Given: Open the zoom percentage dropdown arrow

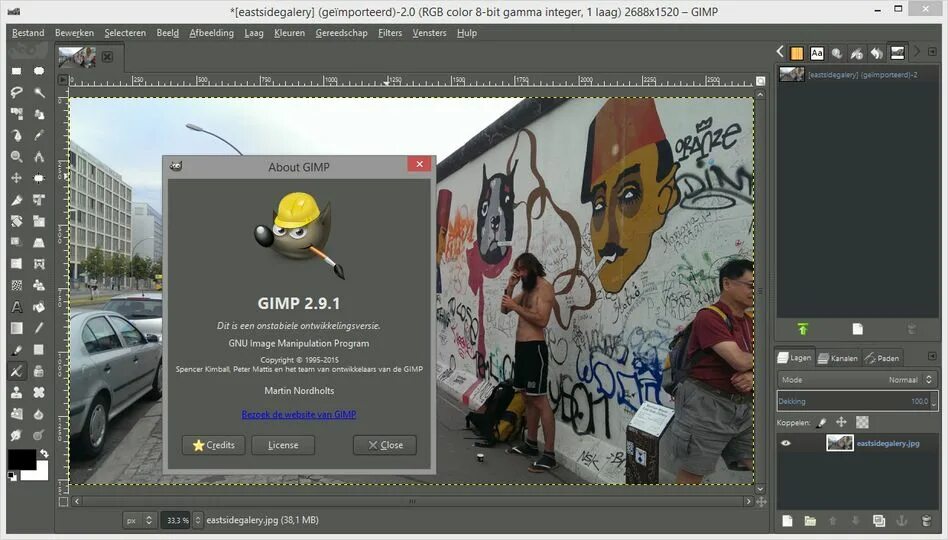Looking at the screenshot, I should [197, 520].
